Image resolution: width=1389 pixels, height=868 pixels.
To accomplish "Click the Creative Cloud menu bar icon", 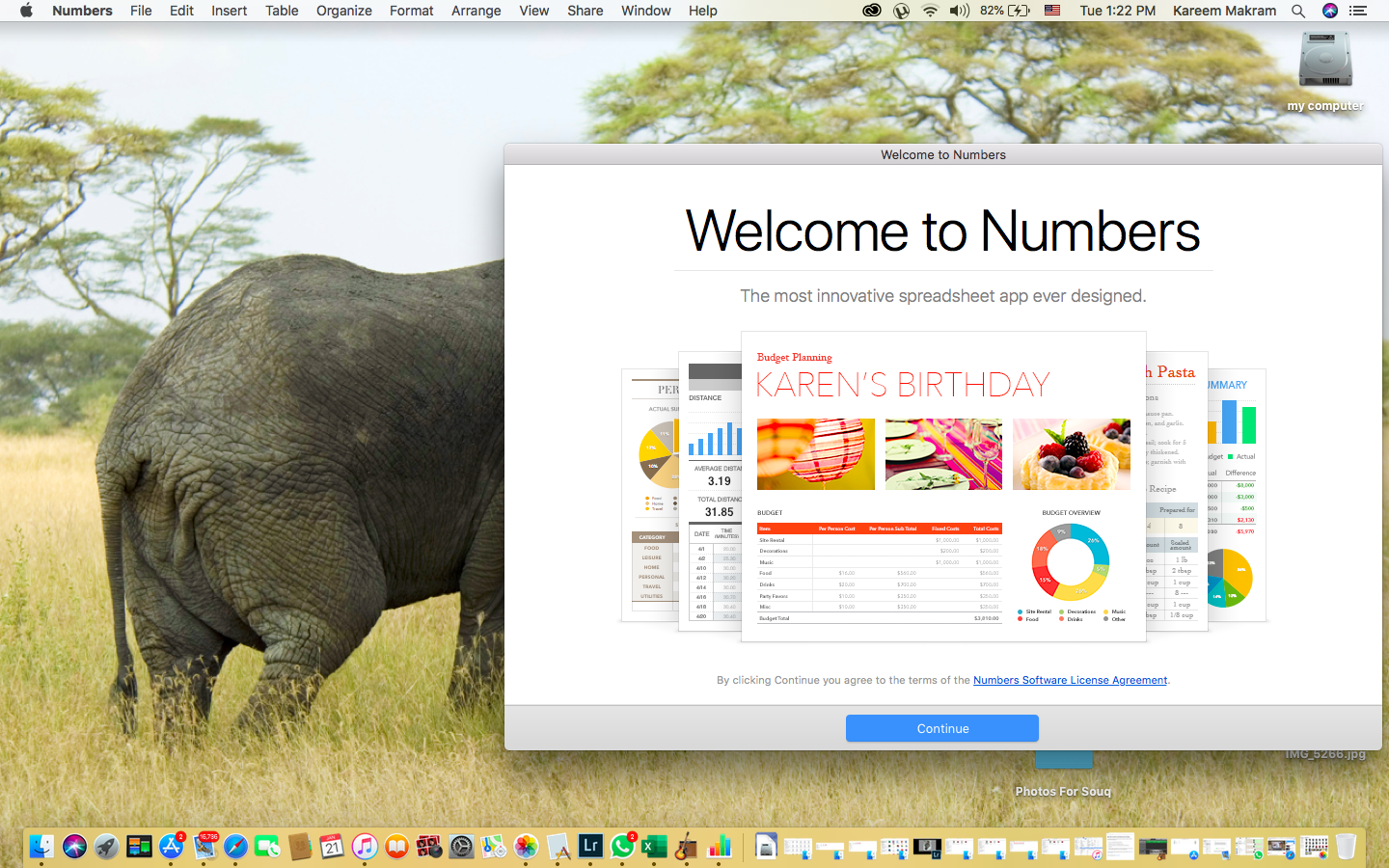I will [871, 11].
